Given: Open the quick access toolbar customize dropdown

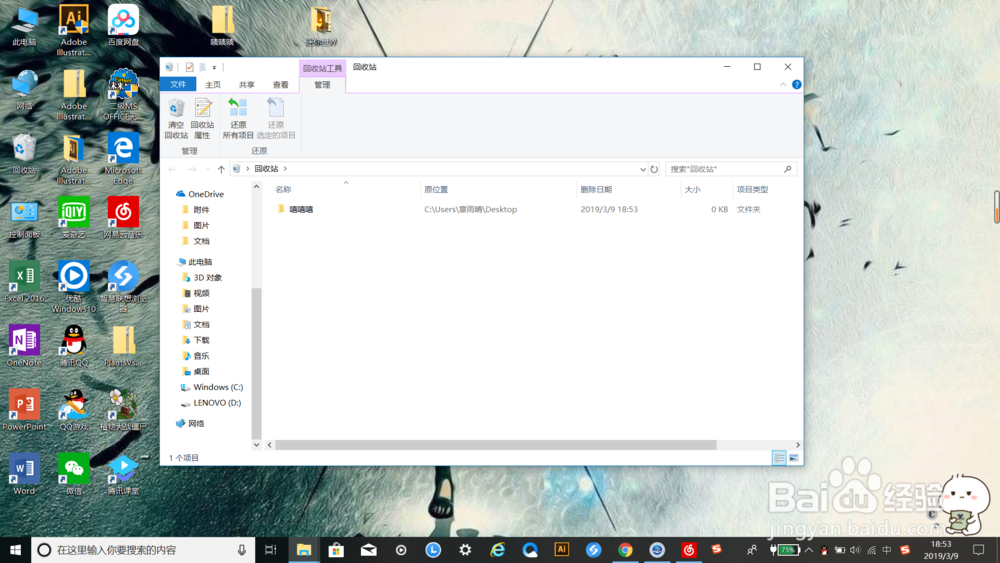Looking at the screenshot, I should pyautogui.click(x=214, y=68).
